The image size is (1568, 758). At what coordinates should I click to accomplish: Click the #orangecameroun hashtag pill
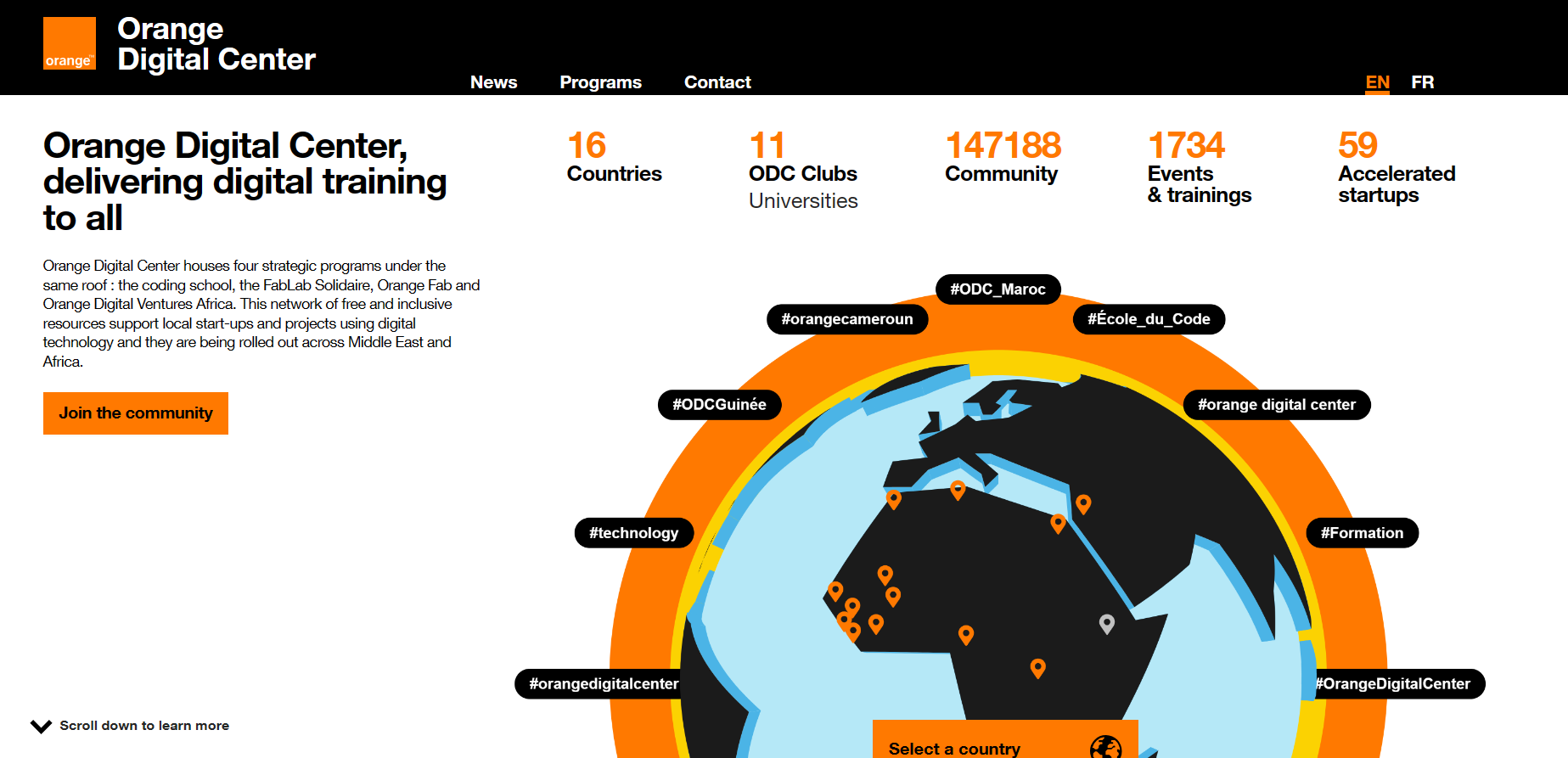pyautogui.click(x=847, y=319)
